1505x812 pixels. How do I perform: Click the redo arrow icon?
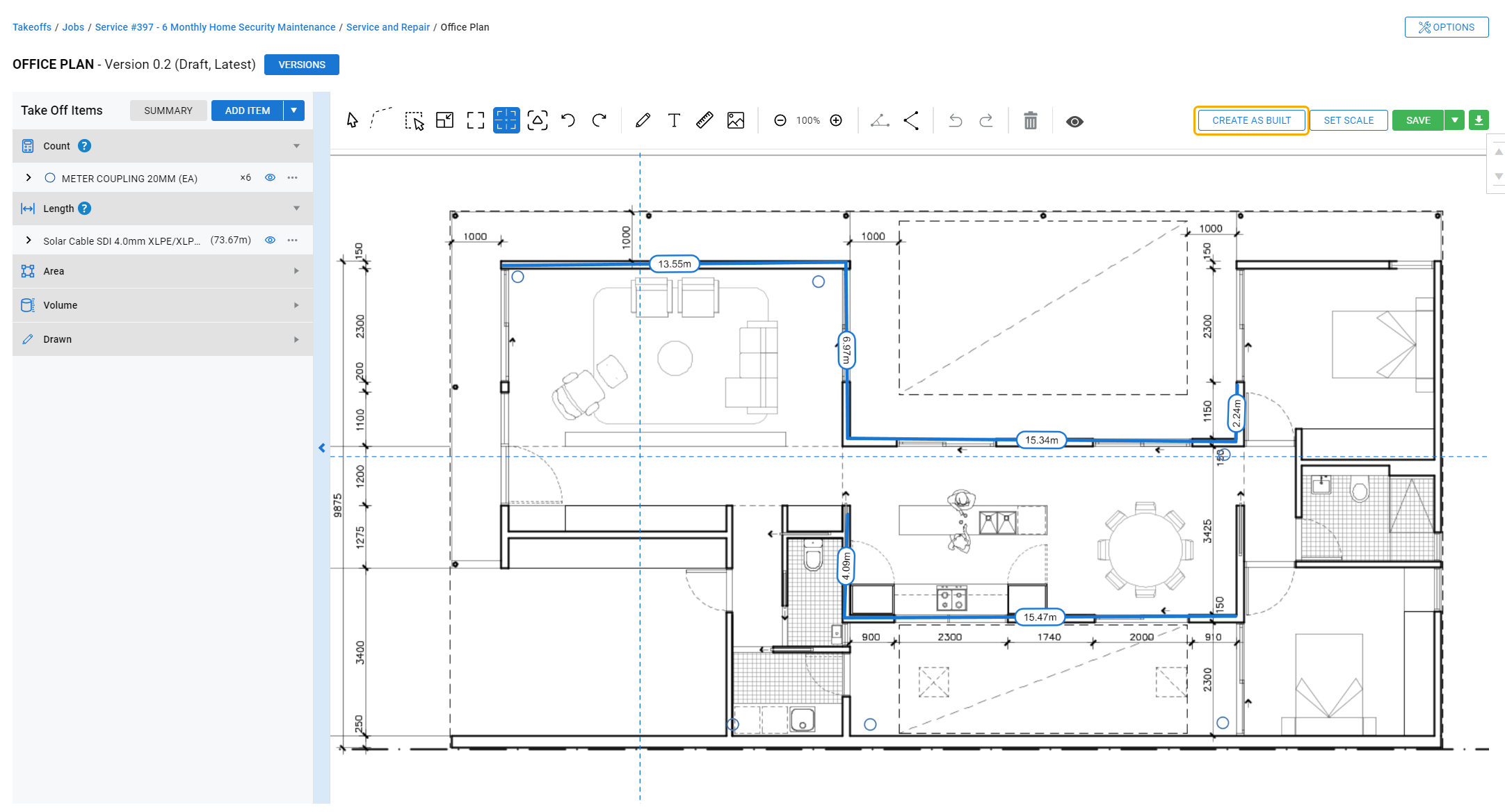click(986, 120)
